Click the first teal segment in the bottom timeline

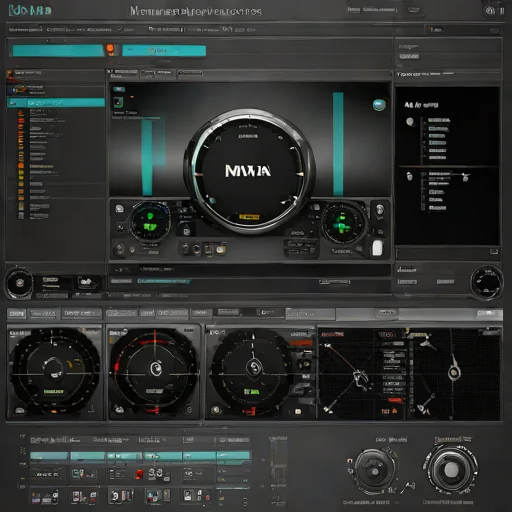tap(49, 456)
